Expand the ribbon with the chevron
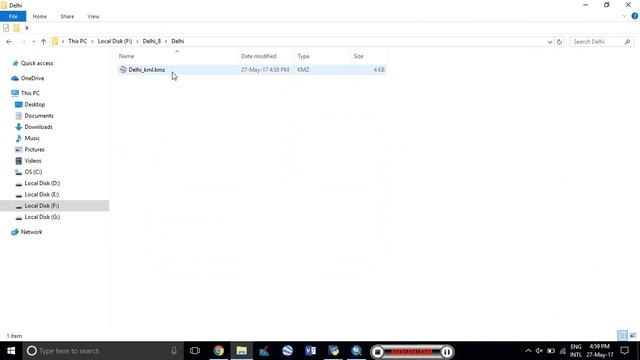This screenshot has width=640, height=360. point(624,16)
